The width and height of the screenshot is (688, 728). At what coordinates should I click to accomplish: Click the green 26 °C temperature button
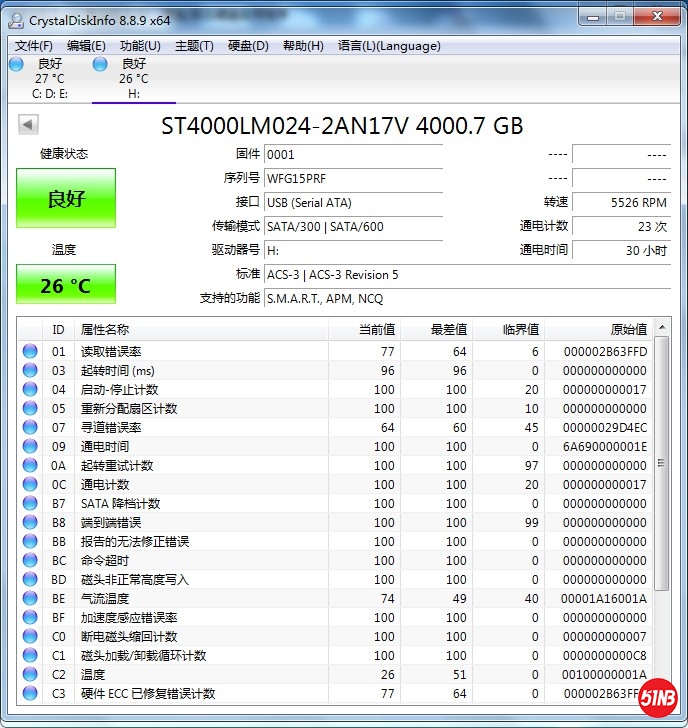66,284
